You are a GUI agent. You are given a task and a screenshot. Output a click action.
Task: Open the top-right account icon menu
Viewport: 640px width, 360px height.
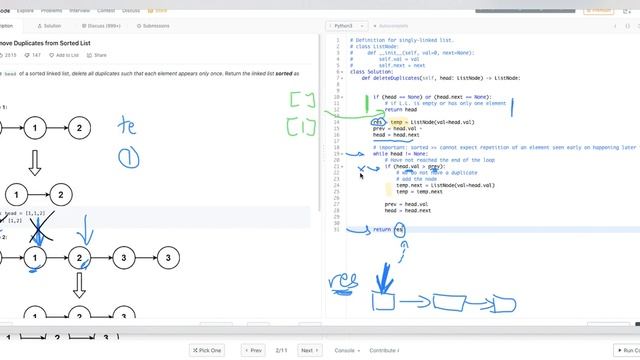pos(627,11)
